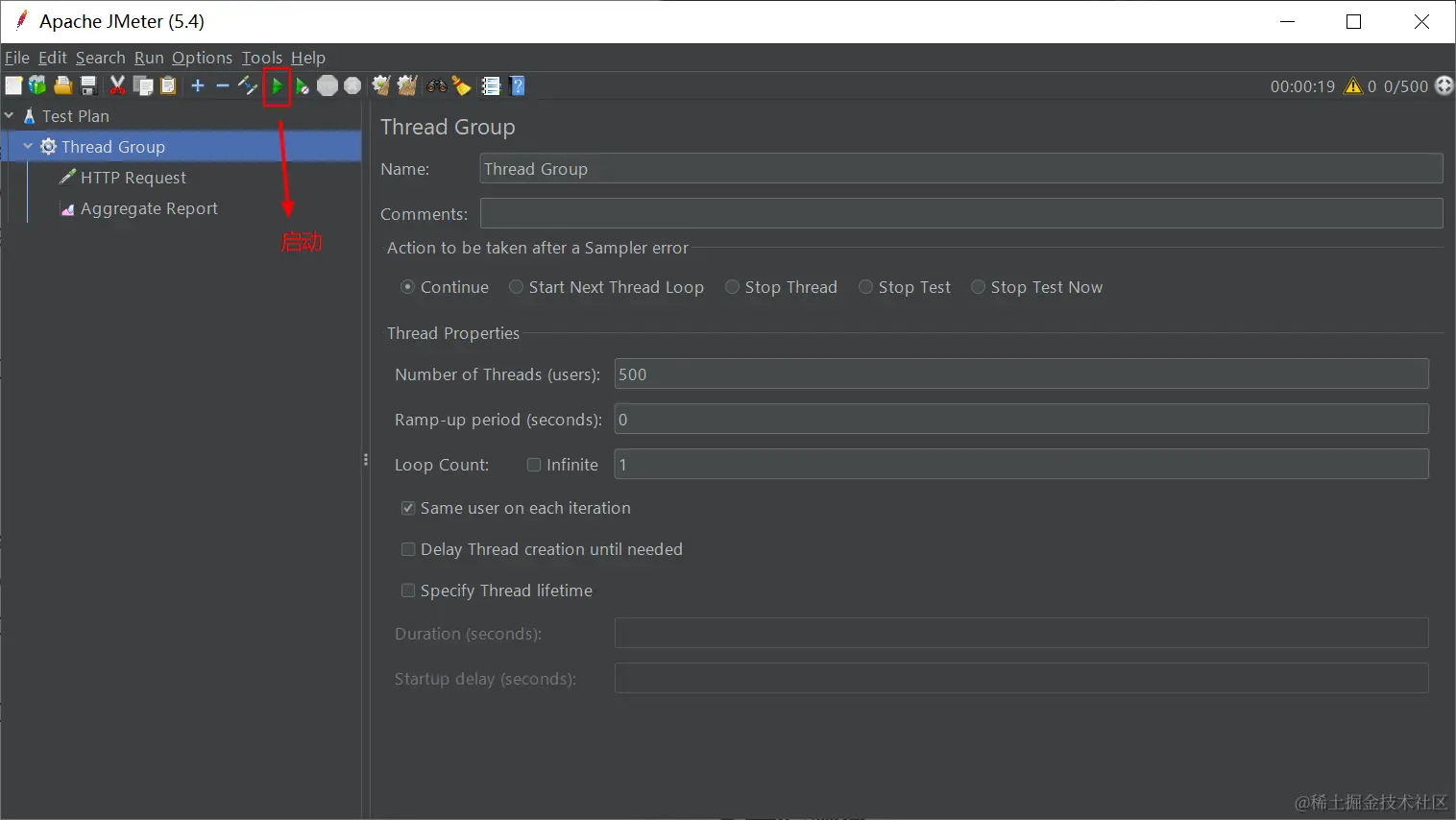
Task: Open the Edit menu
Action: click(x=53, y=58)
